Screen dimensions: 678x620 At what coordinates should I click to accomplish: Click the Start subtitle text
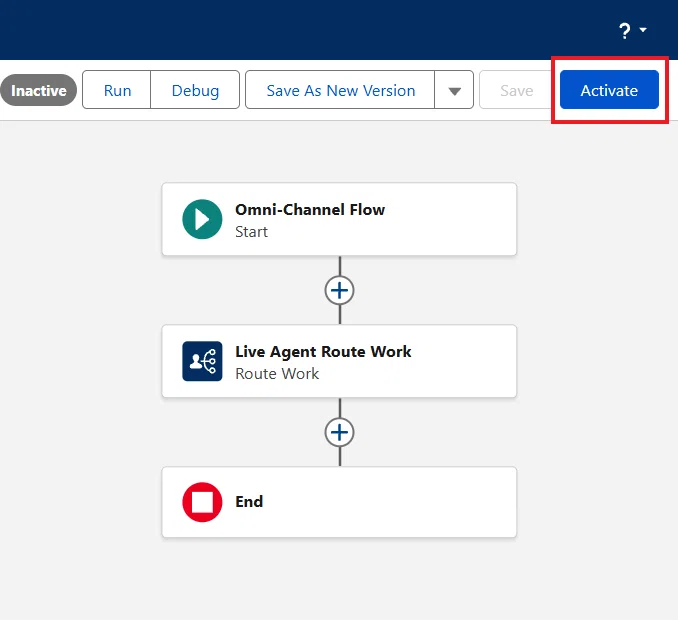[x=251, y=232]
